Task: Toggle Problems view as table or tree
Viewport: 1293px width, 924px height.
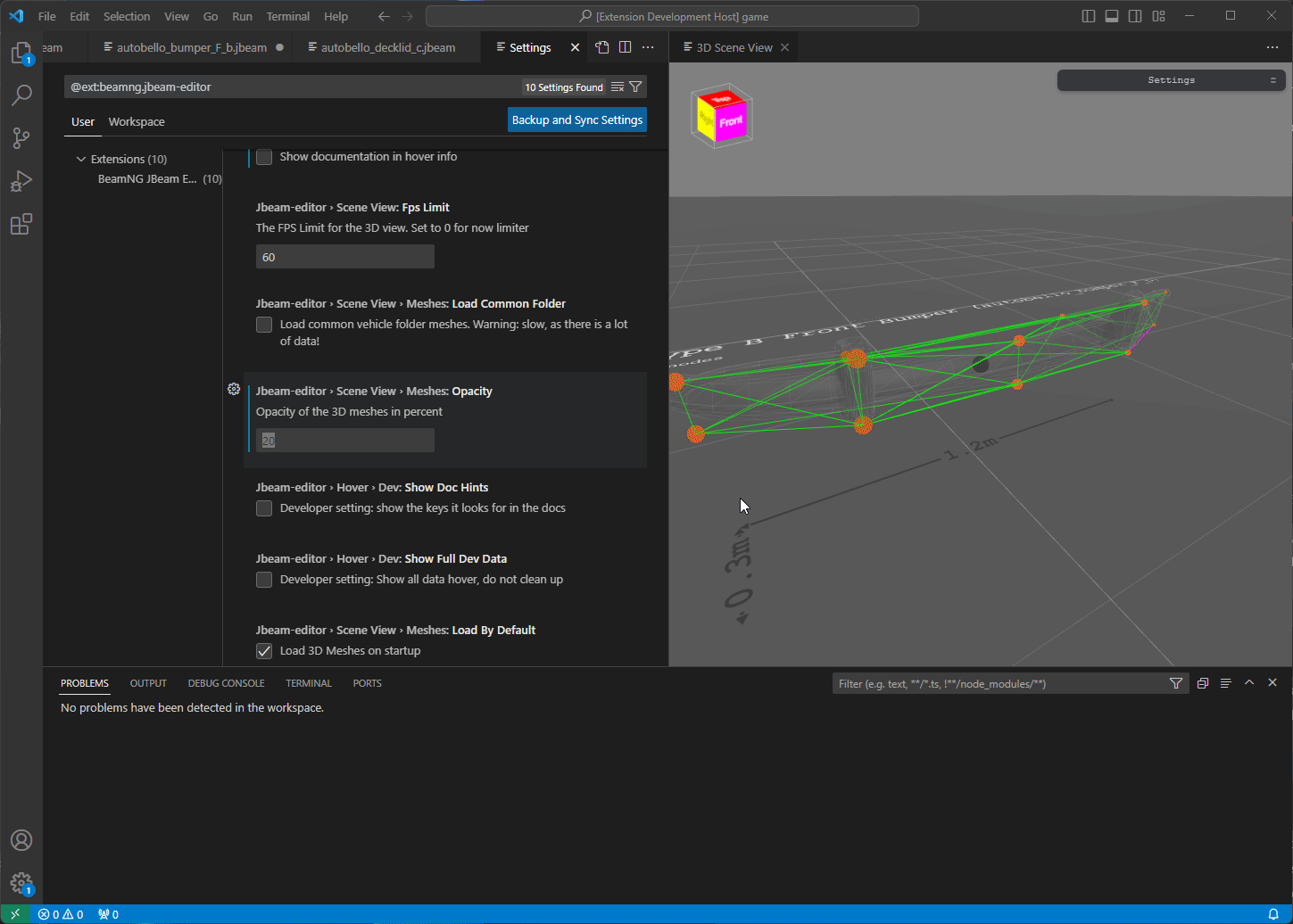Action: click(1226, 683)
